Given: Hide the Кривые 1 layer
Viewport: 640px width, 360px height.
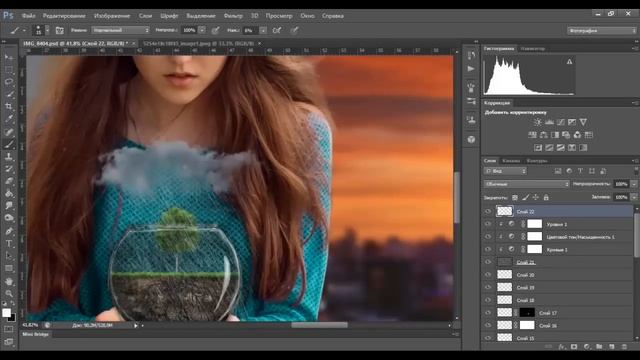Looking at the screenshot, I should coord(488,249).
